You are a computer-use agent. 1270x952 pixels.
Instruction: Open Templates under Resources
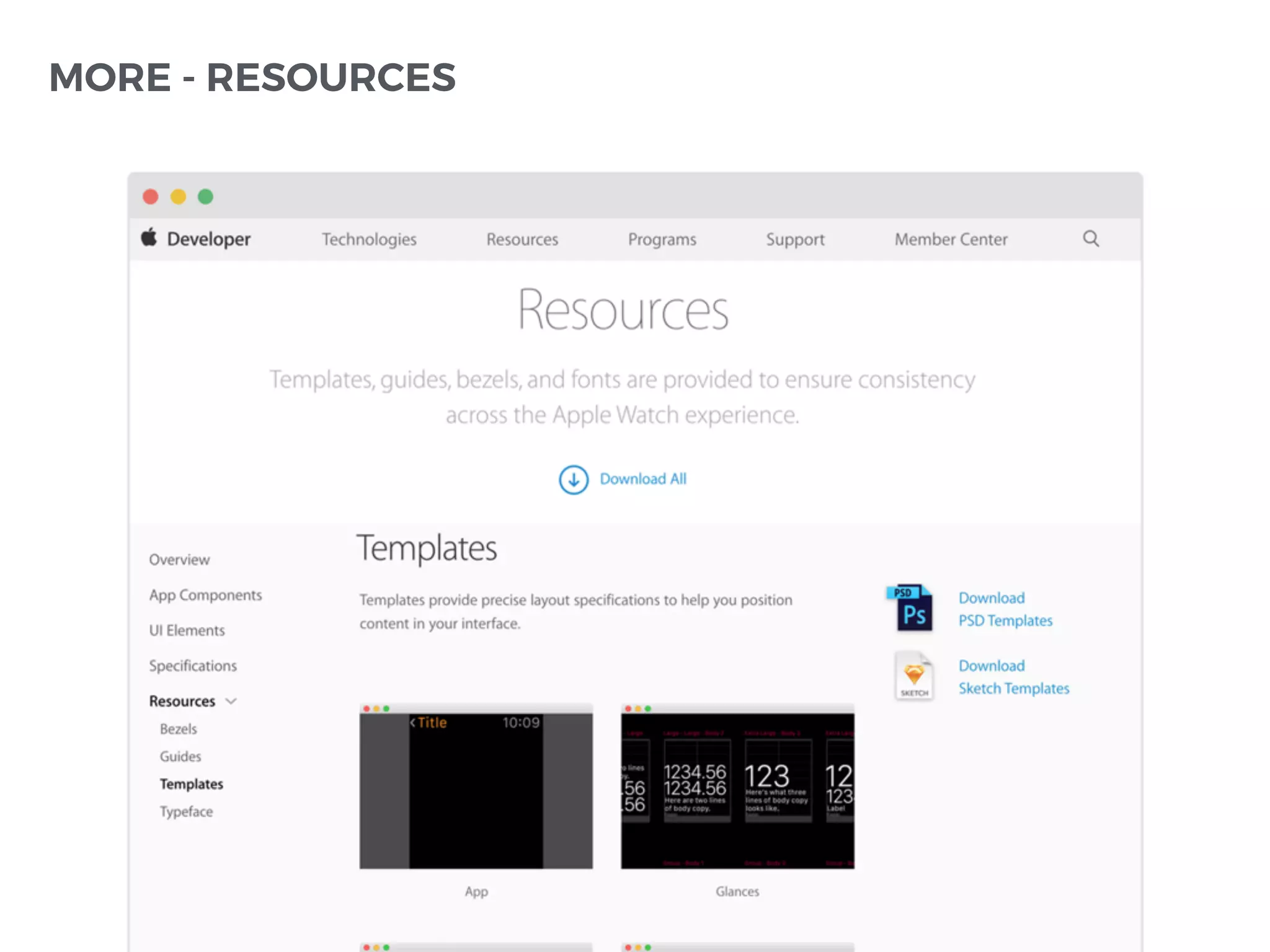coord(191,785)
